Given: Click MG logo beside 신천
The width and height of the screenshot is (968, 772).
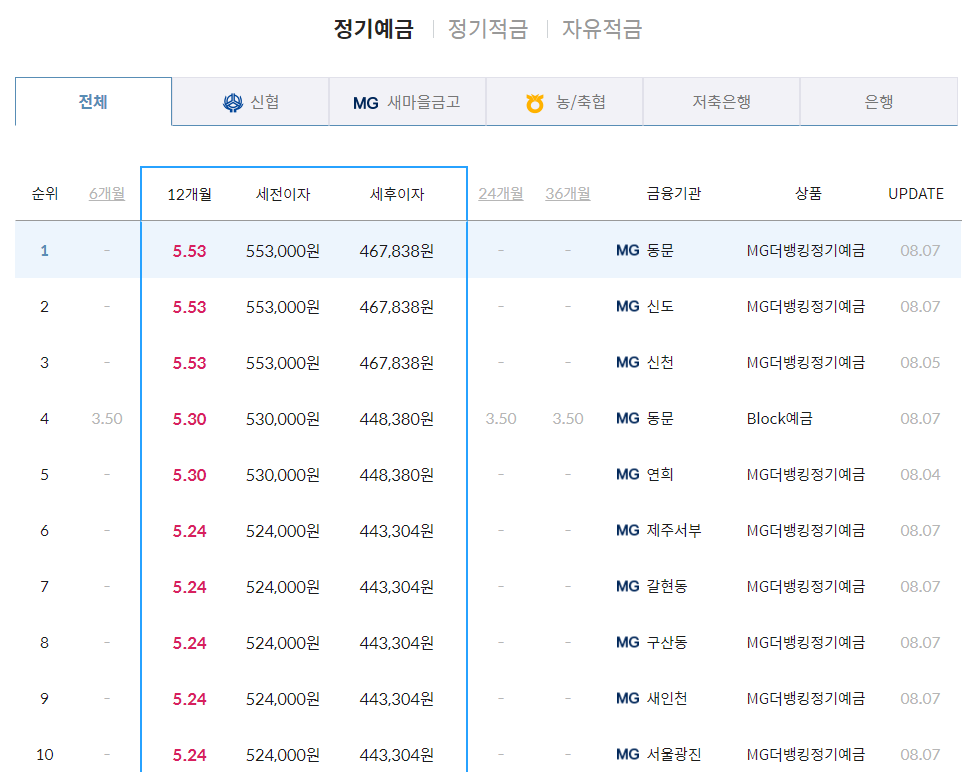Looking at the screenshot, I should [628, 363].
